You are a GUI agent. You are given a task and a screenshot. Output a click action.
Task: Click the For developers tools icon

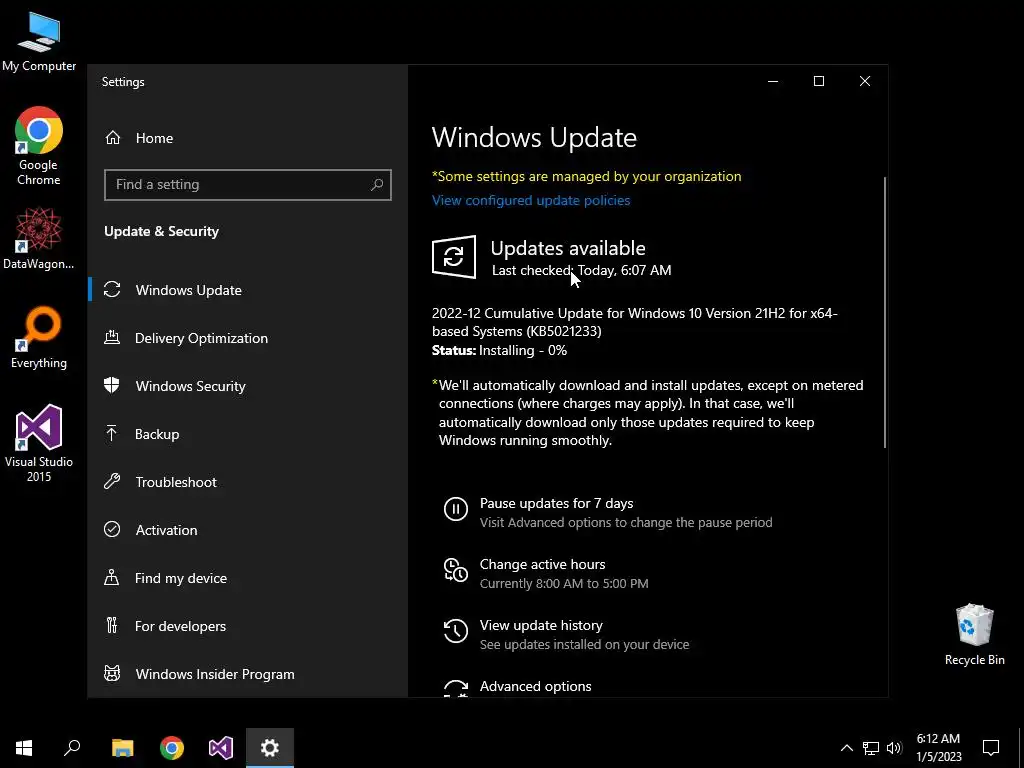112,625
